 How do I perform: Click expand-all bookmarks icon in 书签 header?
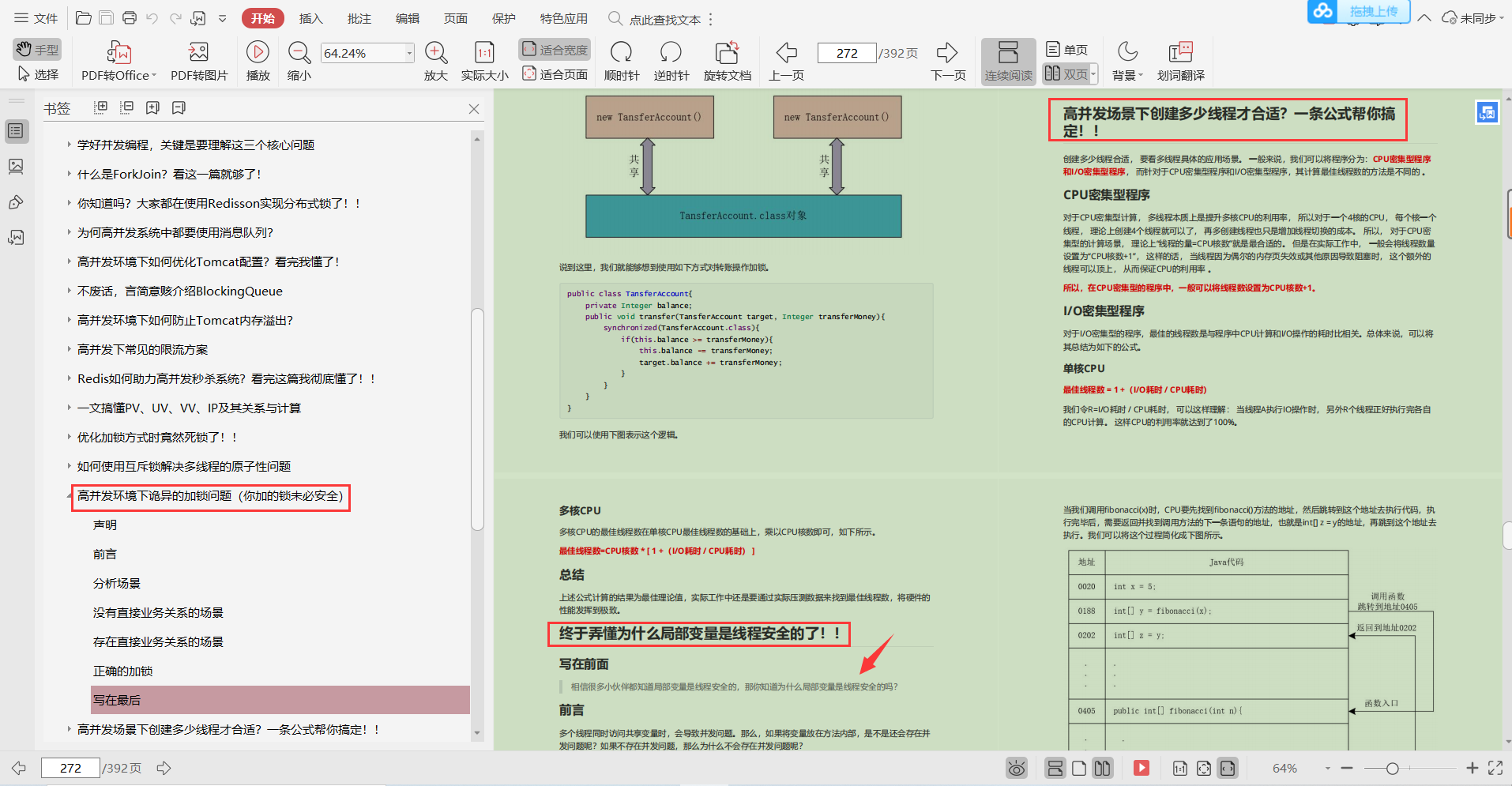coord(100,107)
